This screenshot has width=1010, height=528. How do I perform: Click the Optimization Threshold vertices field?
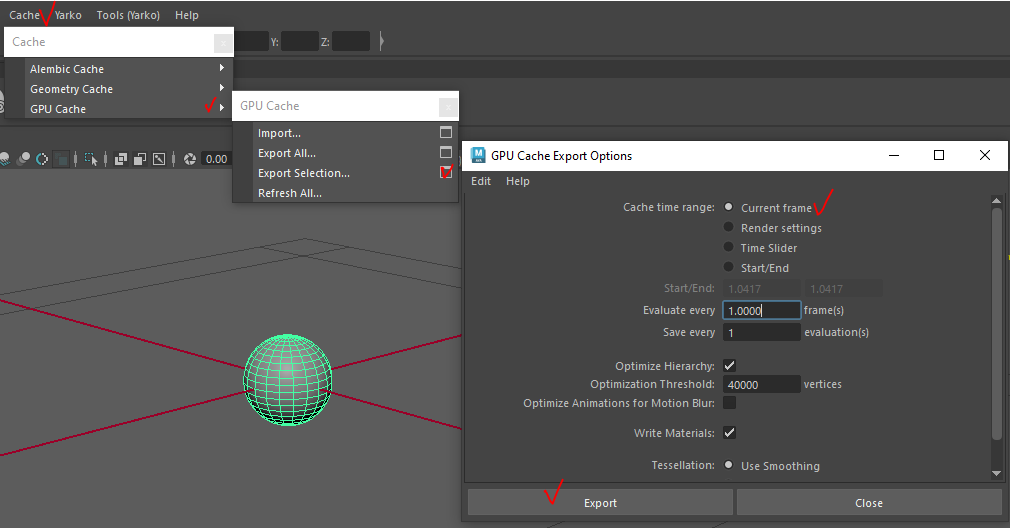[761, 384]
